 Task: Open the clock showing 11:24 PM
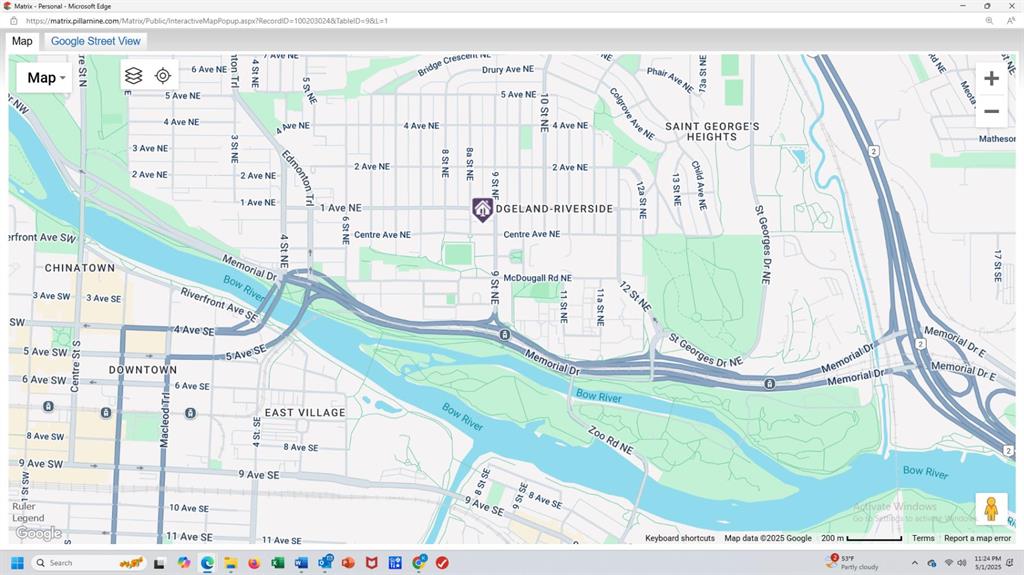(x=987, y=563)
